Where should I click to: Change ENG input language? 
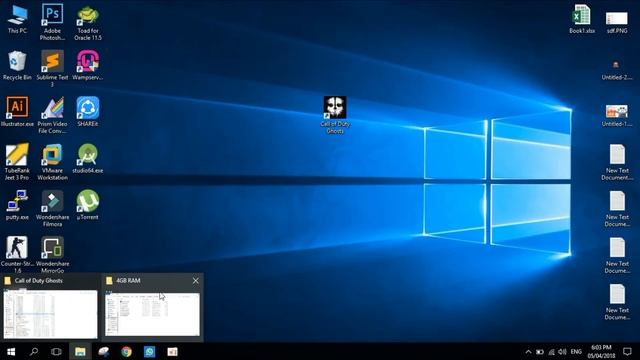point(576,352)
